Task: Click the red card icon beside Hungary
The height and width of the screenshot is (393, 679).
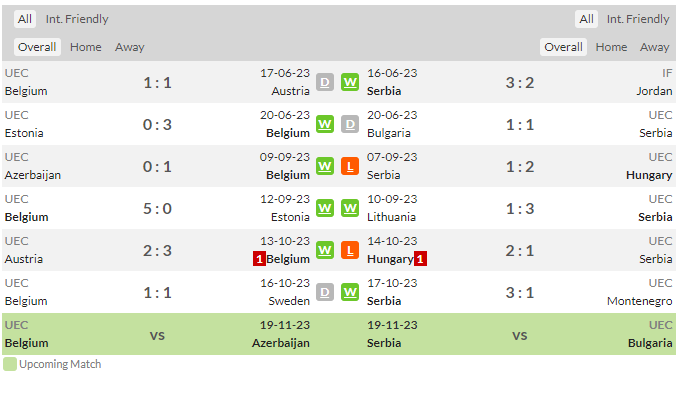Action: click(420, 259)
